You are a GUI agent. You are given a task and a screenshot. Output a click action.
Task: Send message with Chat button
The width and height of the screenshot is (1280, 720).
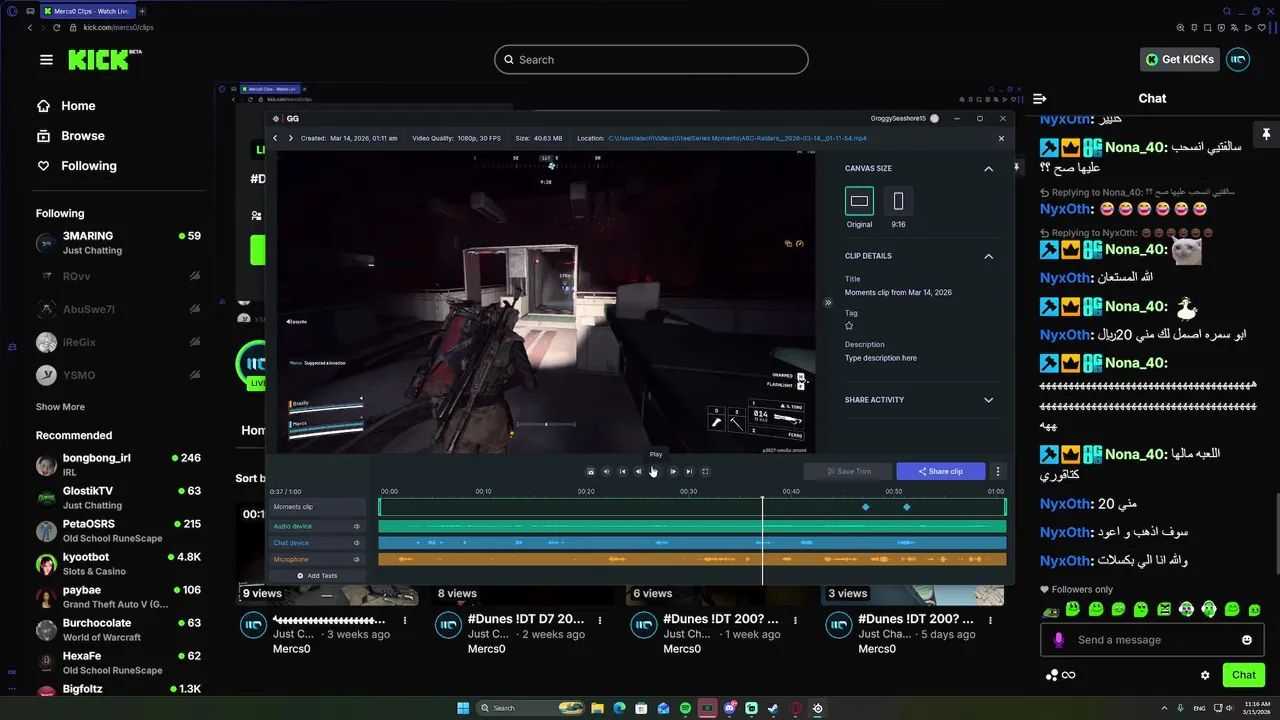point(1243,675)
